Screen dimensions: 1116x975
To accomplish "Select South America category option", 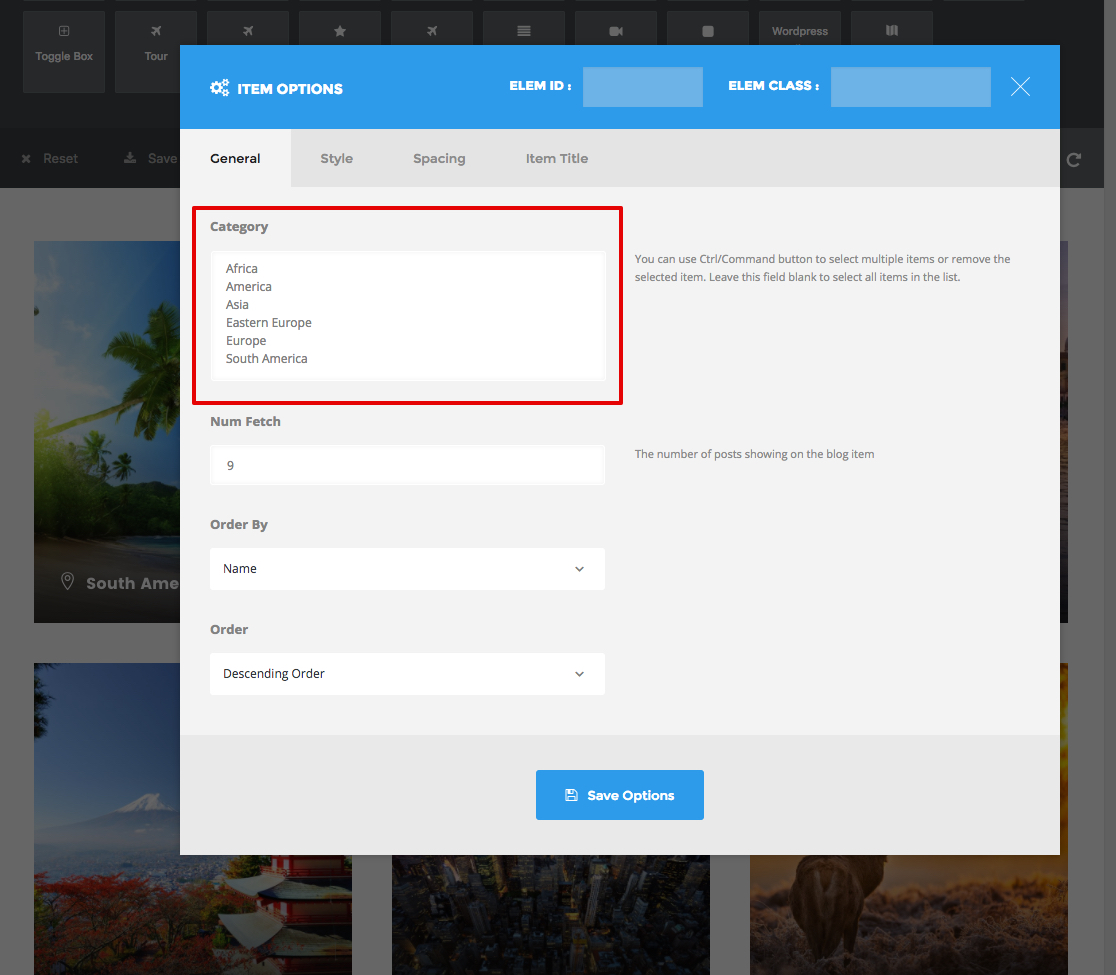I will [x=267, y=358].
